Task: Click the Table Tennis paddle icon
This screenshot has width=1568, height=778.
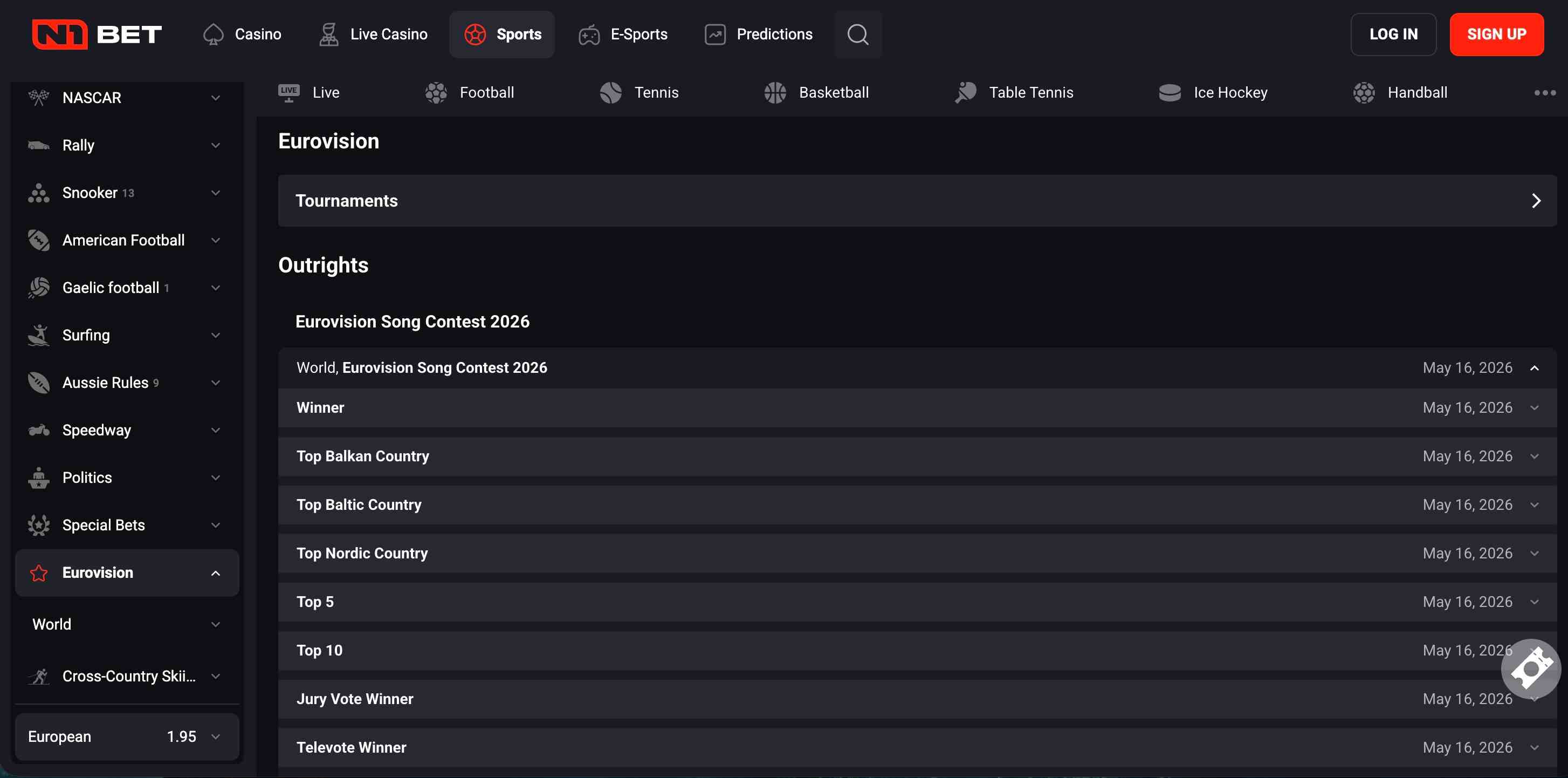Action: coord(965,93)
